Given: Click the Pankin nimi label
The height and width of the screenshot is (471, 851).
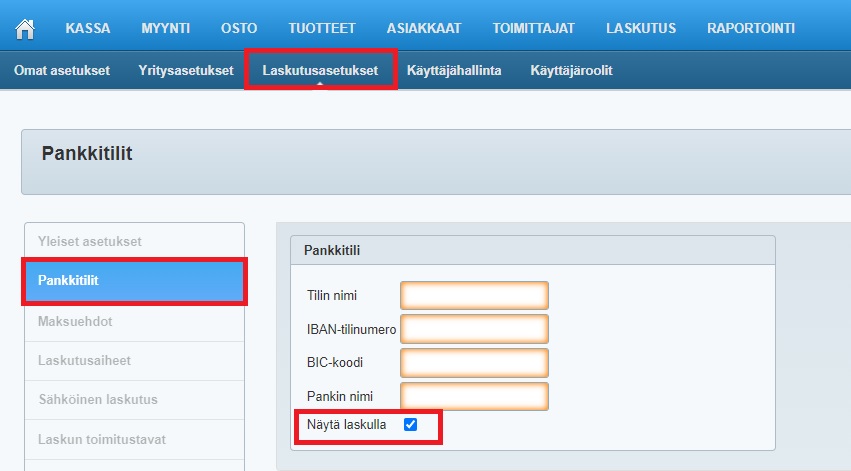Looking at the screenshot, I should click(x=340, y=397).
